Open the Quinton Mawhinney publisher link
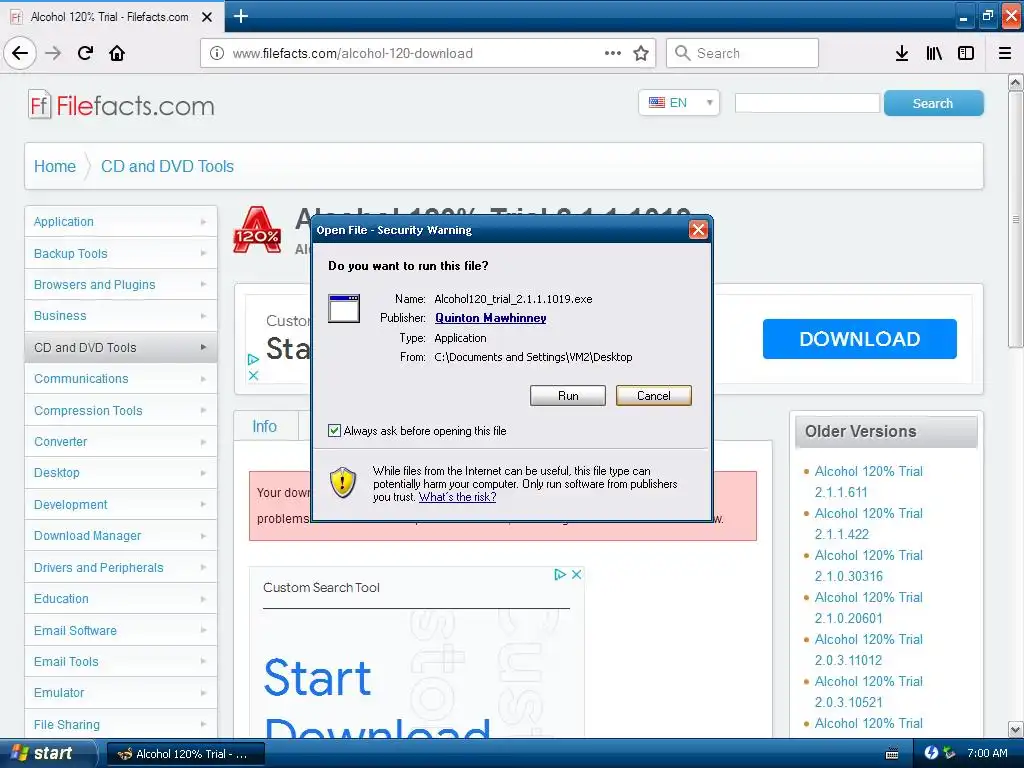The height and width of the screenshot is (768, 1024). [490, 318]
